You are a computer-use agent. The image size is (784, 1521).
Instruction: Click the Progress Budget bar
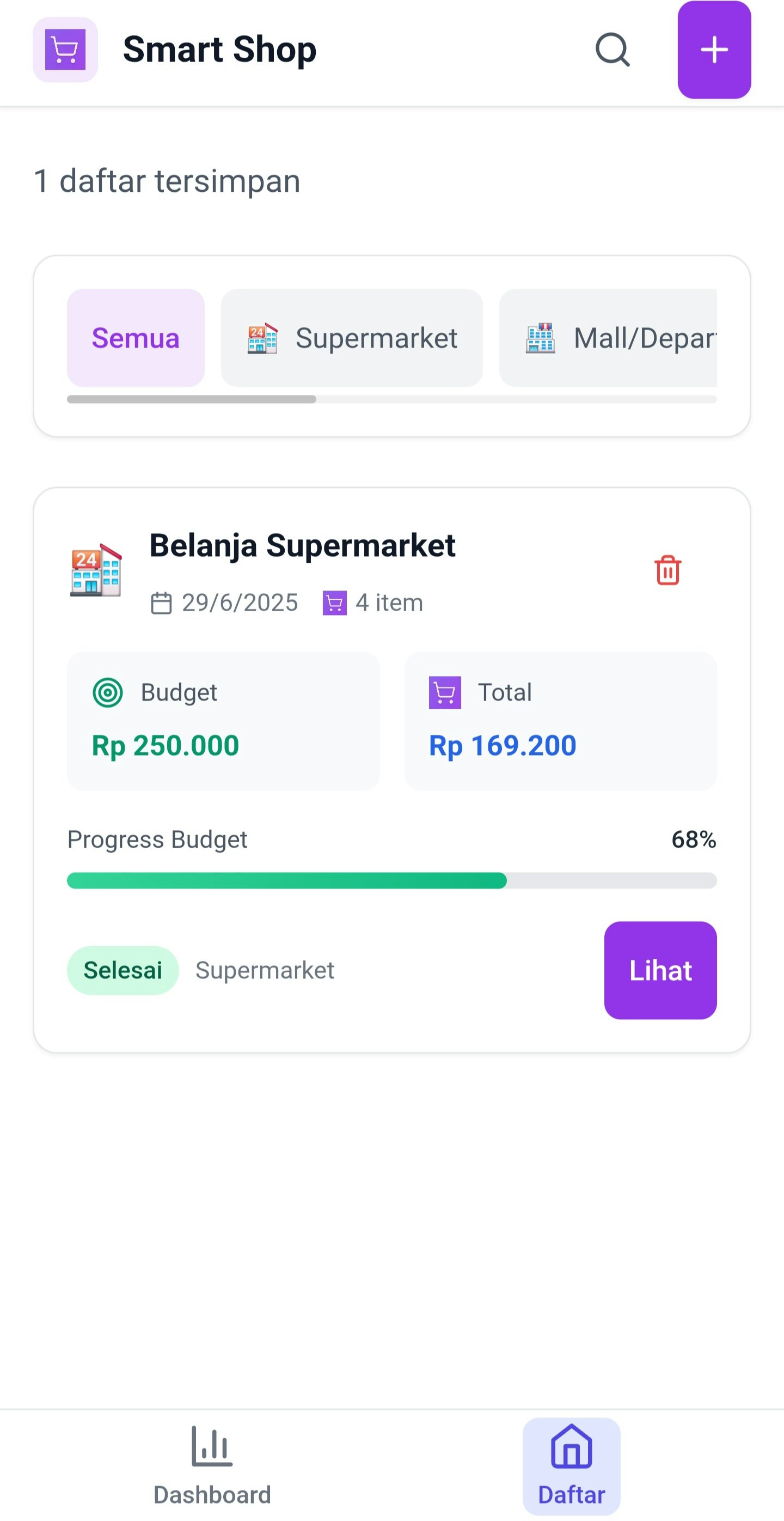[x=391, y=880]
